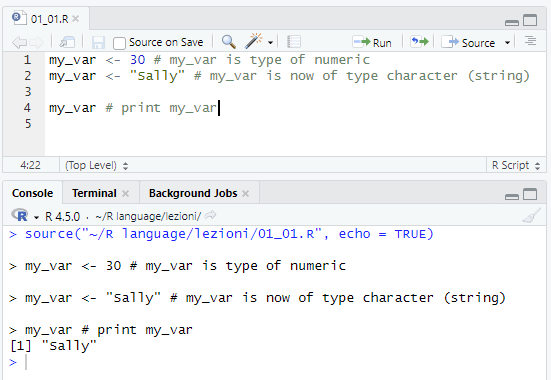This screenshot has height=380, width=551.
Task: Switch to the Terminal tab
Action: coord(94,193)
